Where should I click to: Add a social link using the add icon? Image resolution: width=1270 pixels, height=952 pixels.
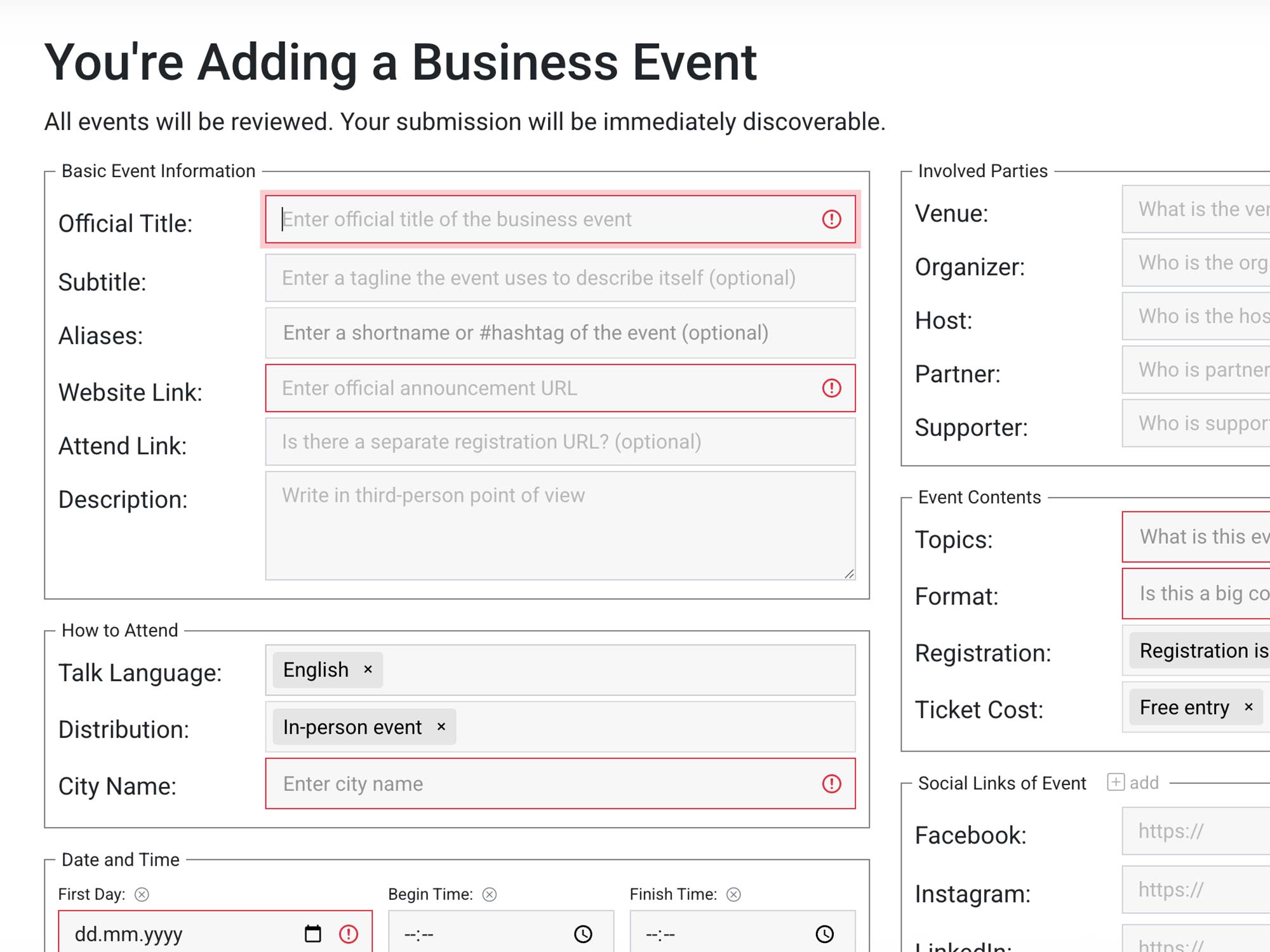click(1115, 783)
